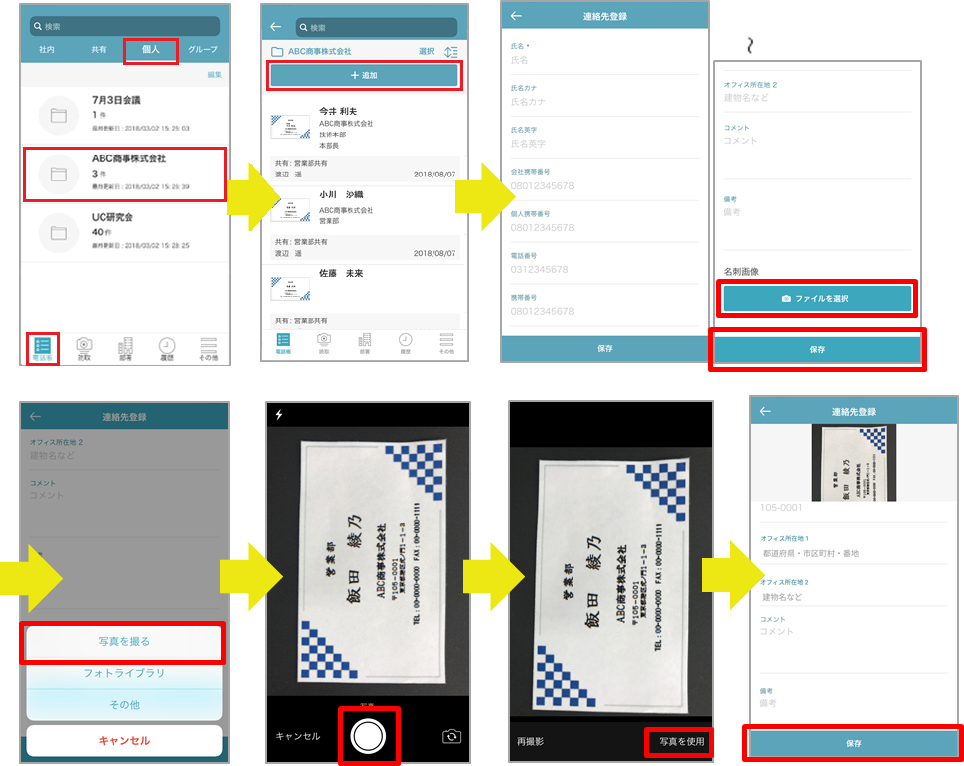Tap 再撮影 to retake the photo
964x766 pixels.
[530, 743]
